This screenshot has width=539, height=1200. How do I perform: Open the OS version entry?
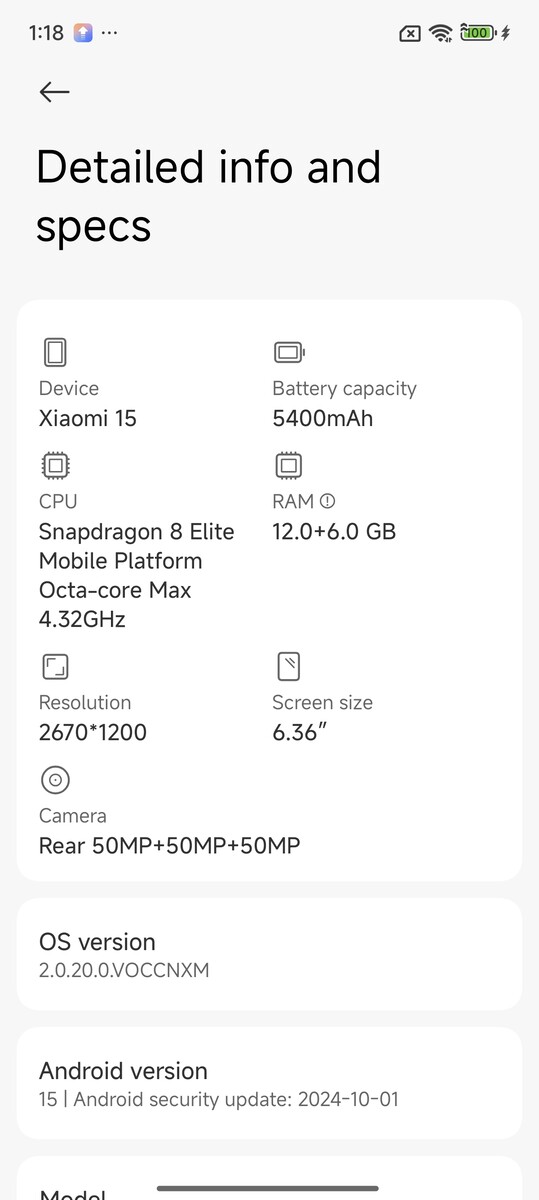[269, 954]
